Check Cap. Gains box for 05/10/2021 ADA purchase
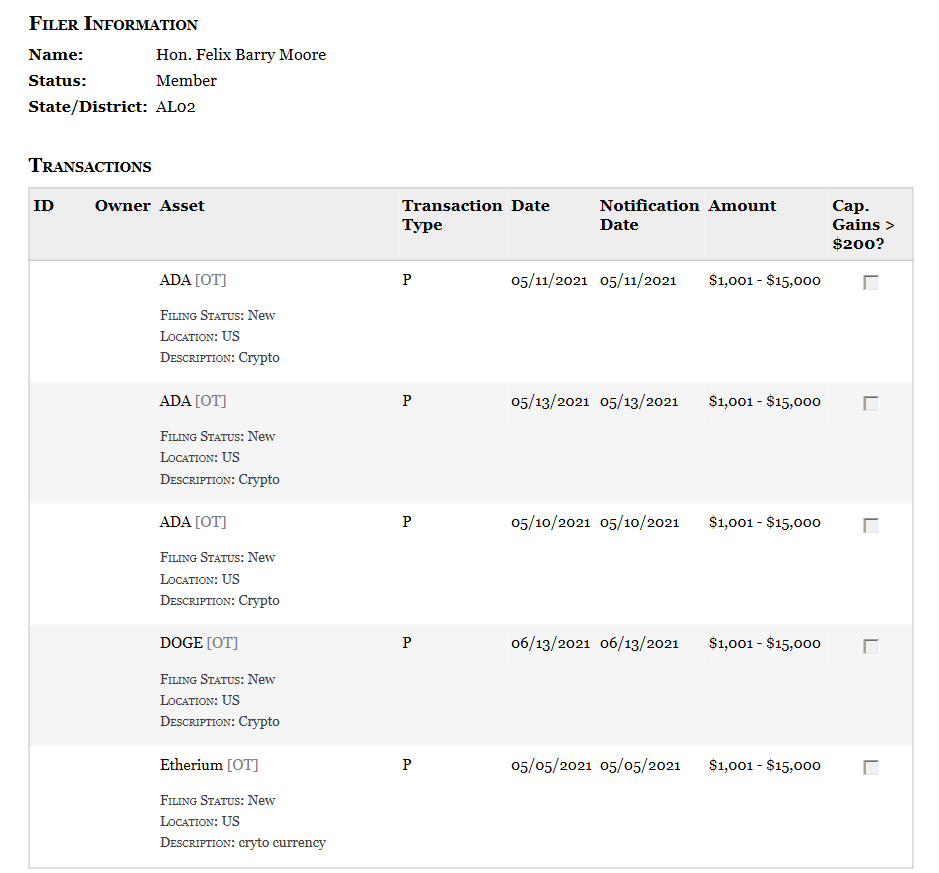Screen dimensions: 939x873 click(871, 525)
